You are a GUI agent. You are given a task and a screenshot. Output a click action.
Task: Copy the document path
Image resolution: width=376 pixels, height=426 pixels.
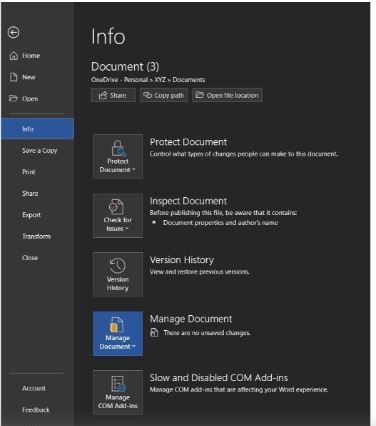[164, 96]
